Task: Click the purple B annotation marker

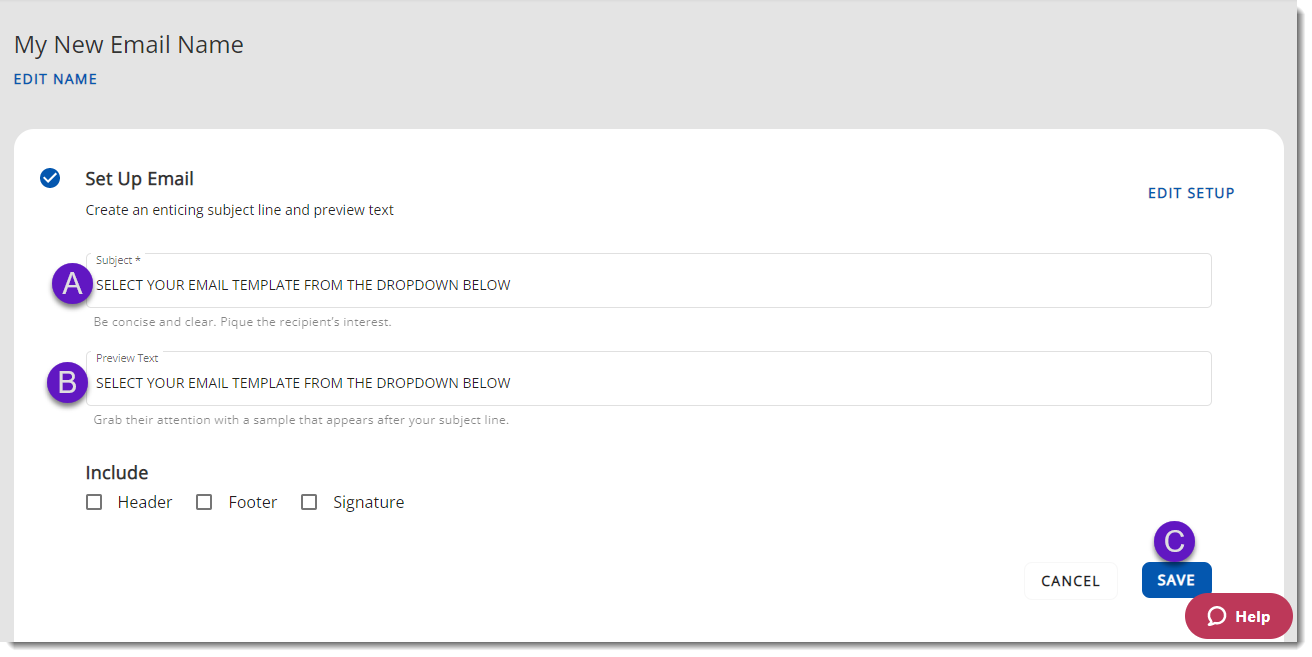Action: click(x=68, y=383)
